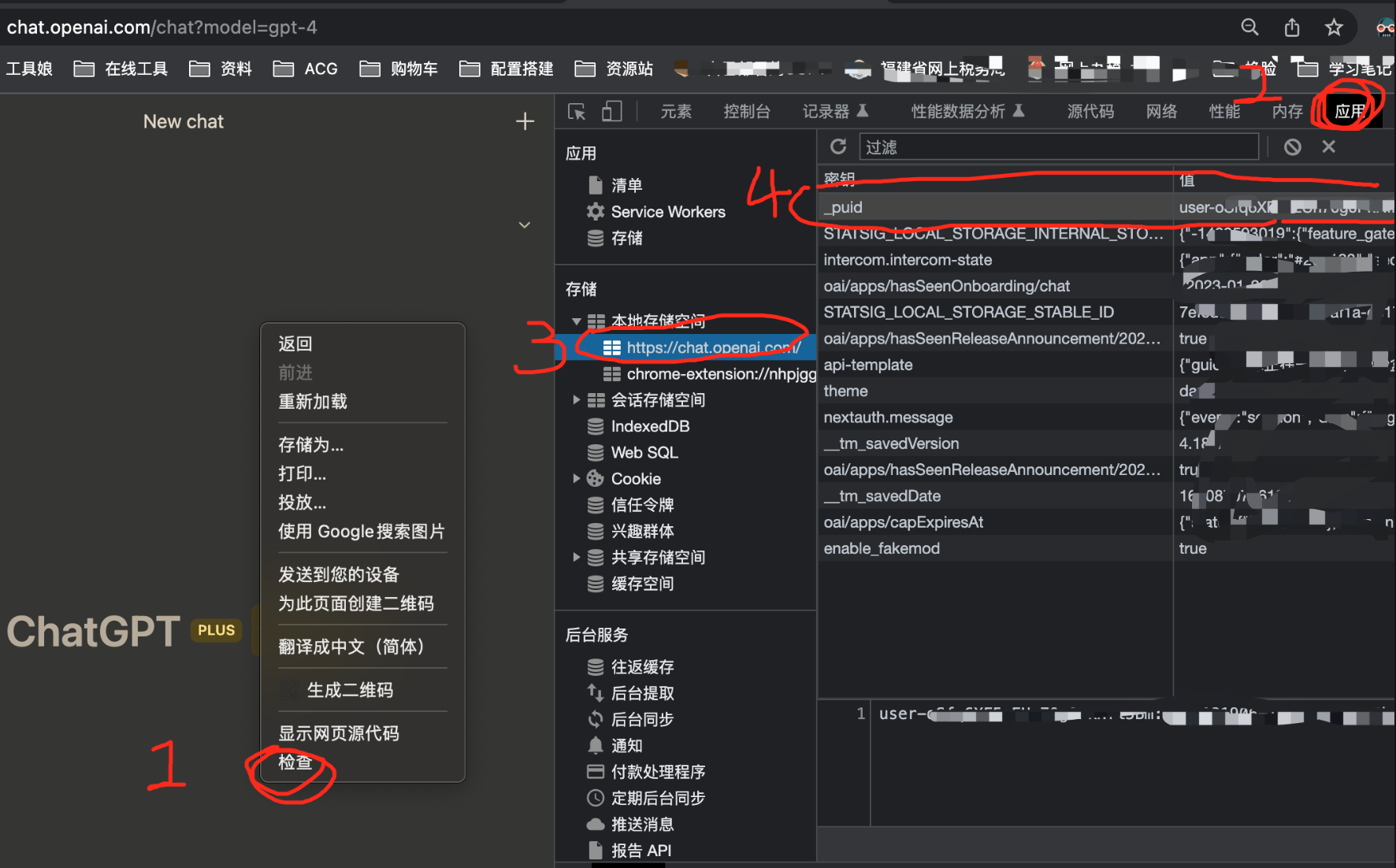Click the 通知 notification bell icon
This screenshot has height=868, width=1396.
(596, 745)
